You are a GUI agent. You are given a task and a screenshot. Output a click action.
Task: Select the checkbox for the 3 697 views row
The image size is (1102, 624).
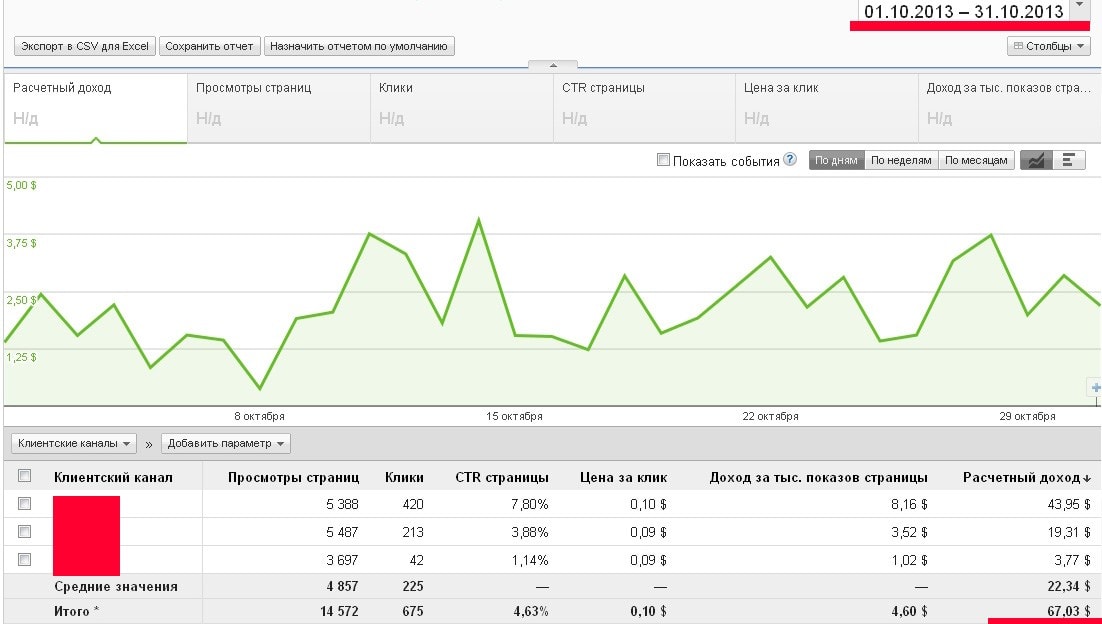click(x=25, y=559)
